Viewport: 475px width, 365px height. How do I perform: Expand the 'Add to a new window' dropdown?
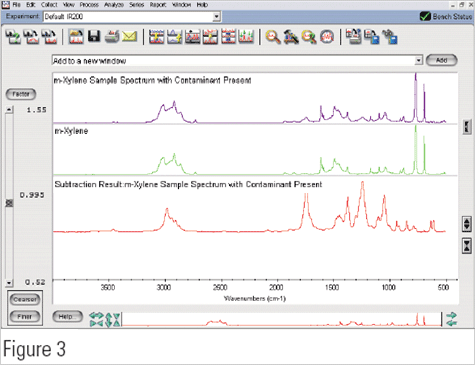pyautogui.click(x=419, y=61)
